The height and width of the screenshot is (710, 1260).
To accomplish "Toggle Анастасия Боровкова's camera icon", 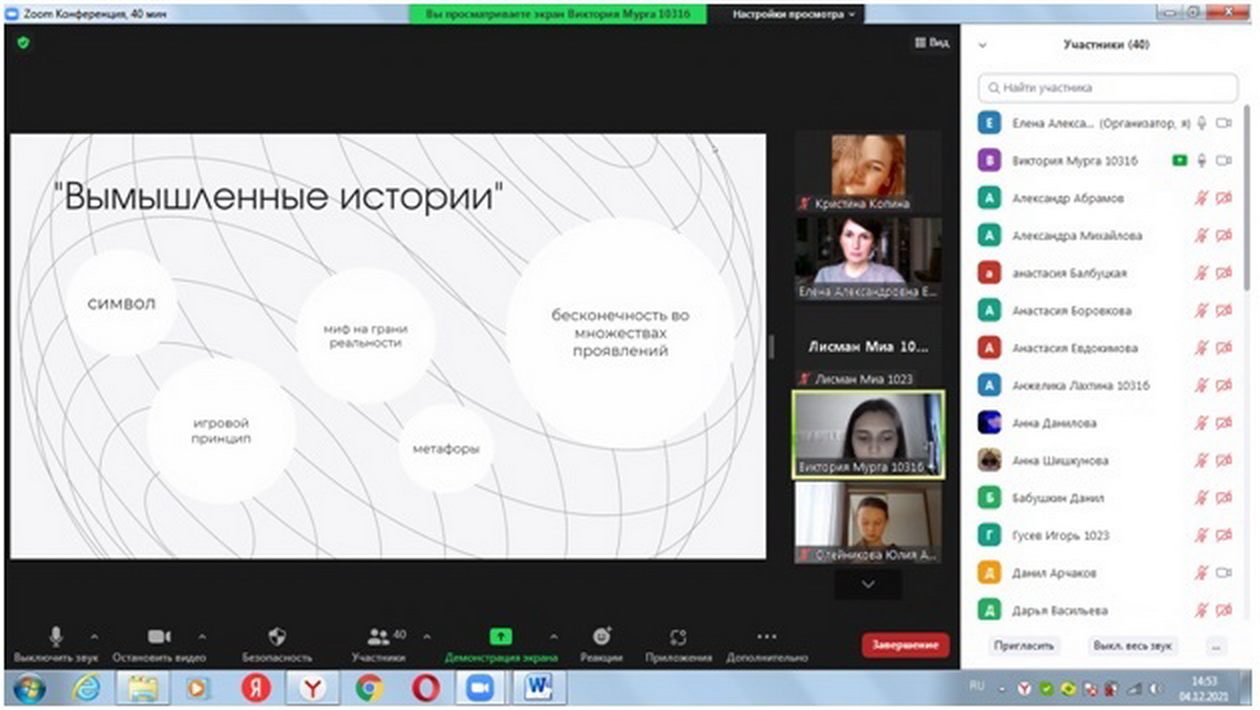I will pyautogui.click(x=1224, y=311).
